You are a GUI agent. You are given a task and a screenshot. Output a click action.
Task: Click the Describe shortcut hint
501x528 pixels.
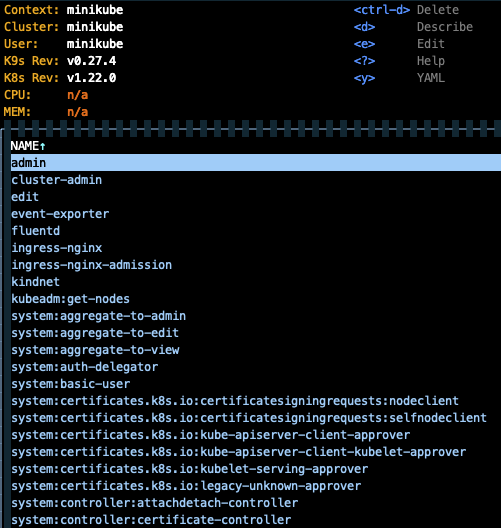point(413,27)
